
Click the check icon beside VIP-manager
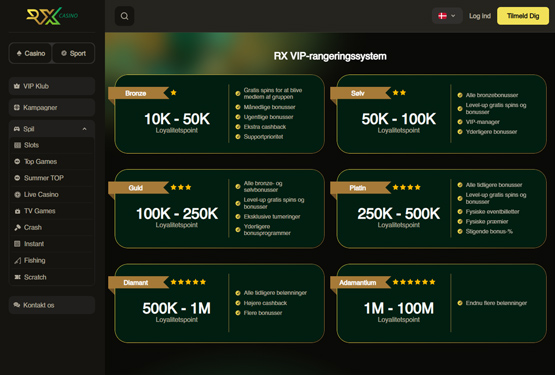point(460,122)
